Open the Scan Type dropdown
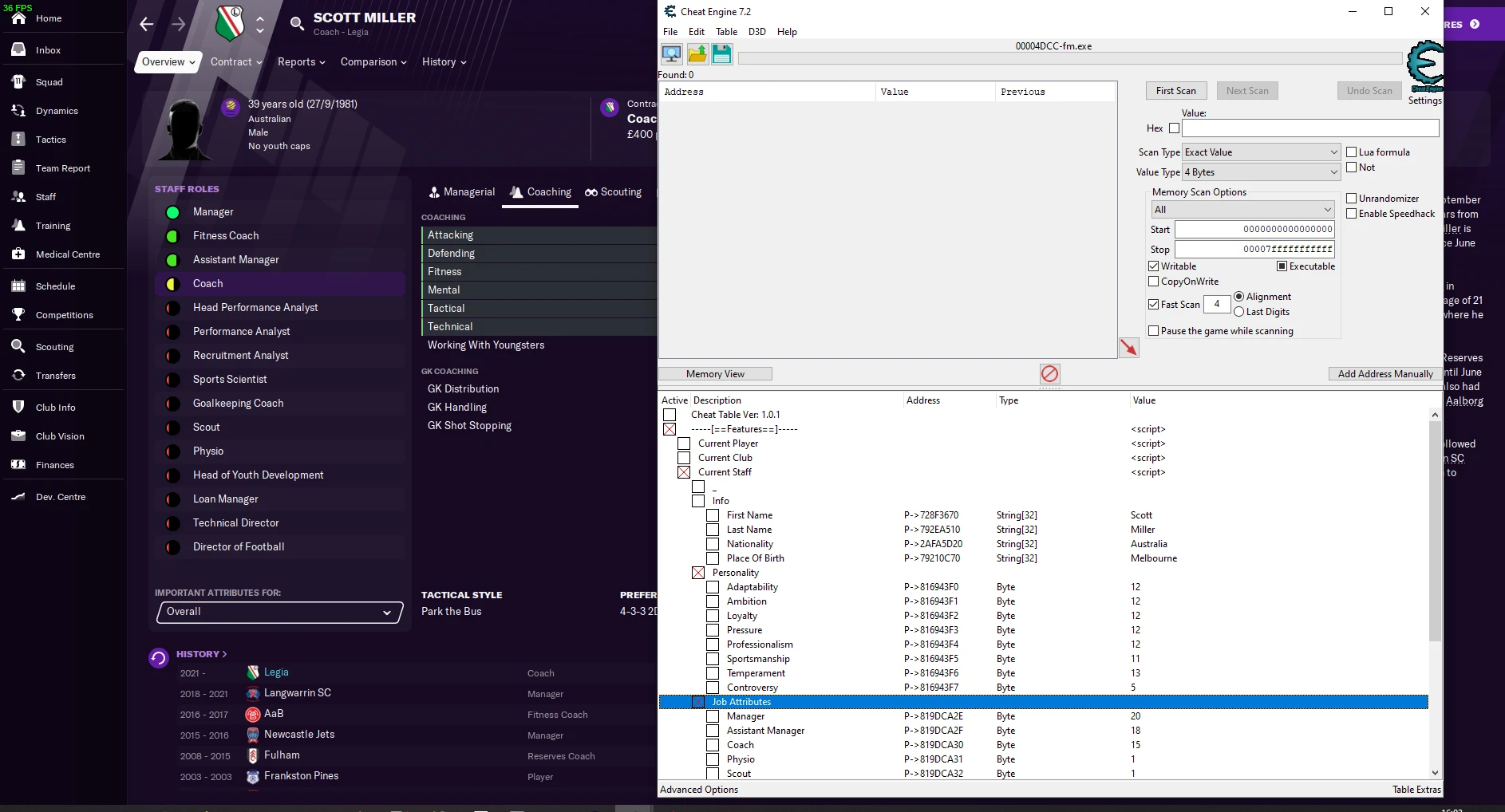The height and width of the screenshot is (812, 1505). 1261,152
